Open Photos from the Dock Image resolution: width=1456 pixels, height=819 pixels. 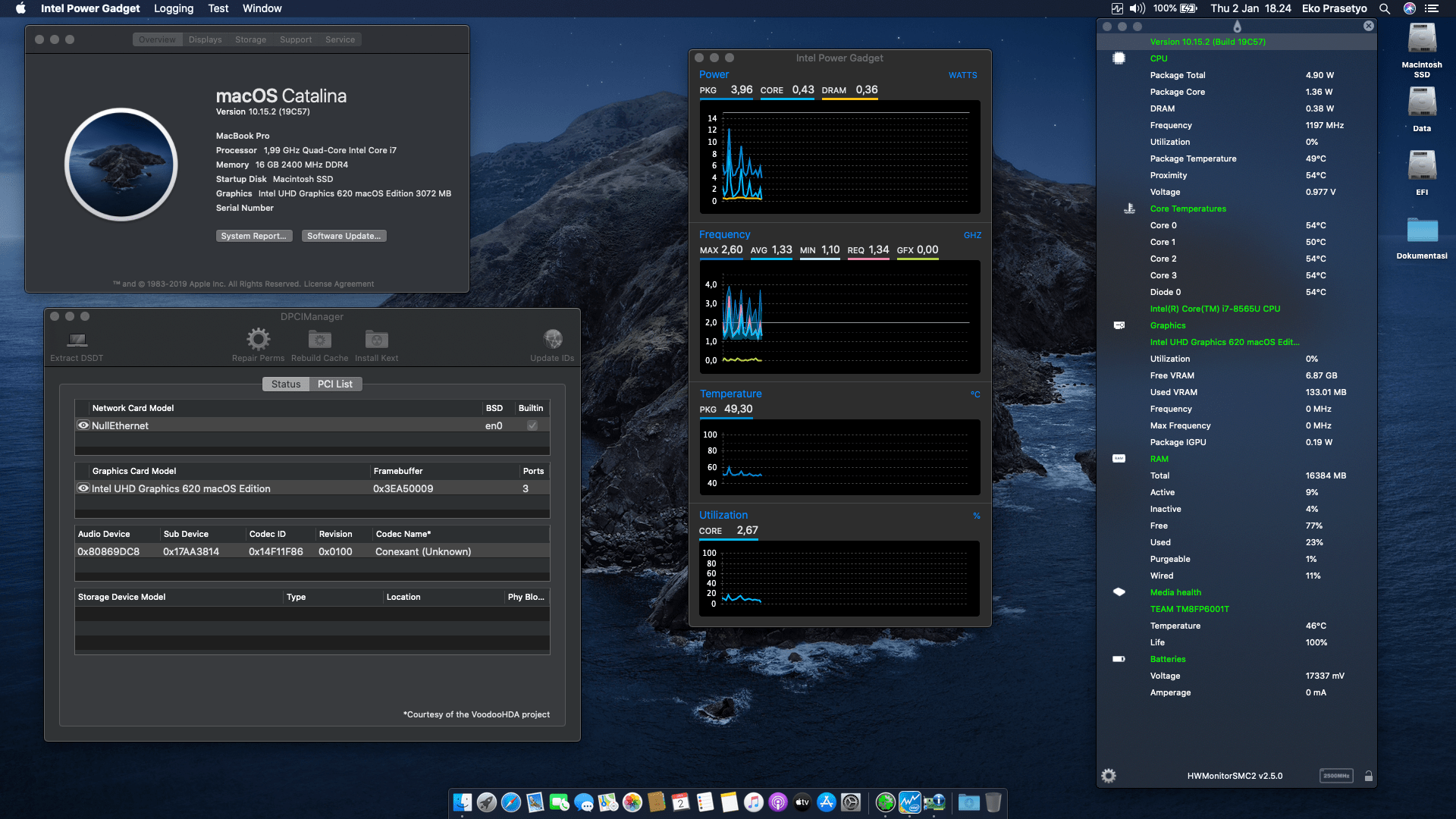(x=632, y=802)
